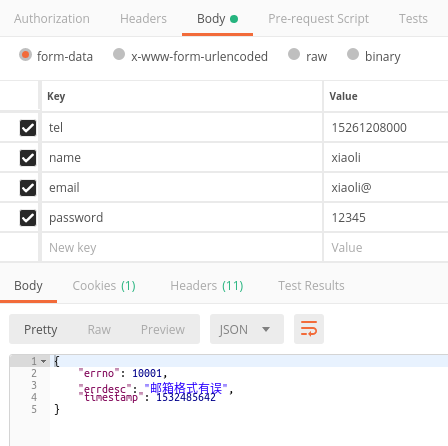The height and width of the screenshot is (446, 448).
Task: Click line number 5 in response gutter
Action: 34,409
